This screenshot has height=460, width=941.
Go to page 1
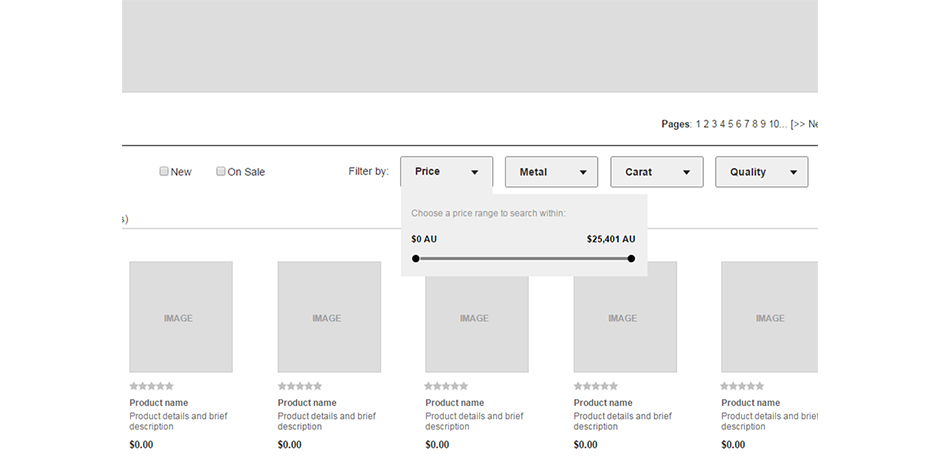click(698, 124)
